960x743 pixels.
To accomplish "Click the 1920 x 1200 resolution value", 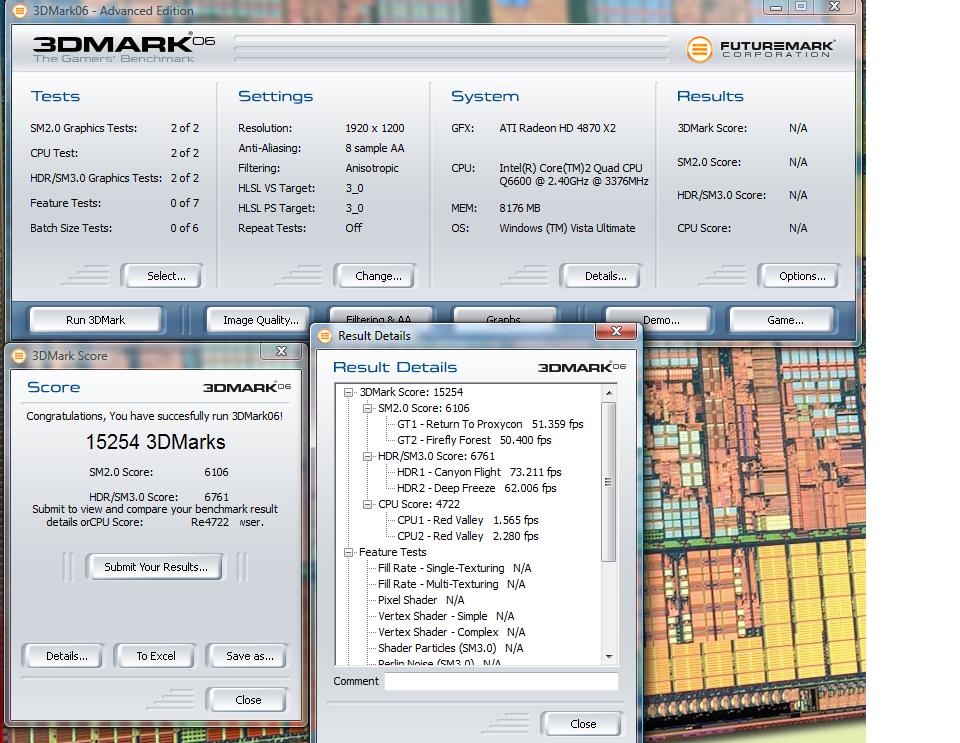I will click(x=375, y=128).
